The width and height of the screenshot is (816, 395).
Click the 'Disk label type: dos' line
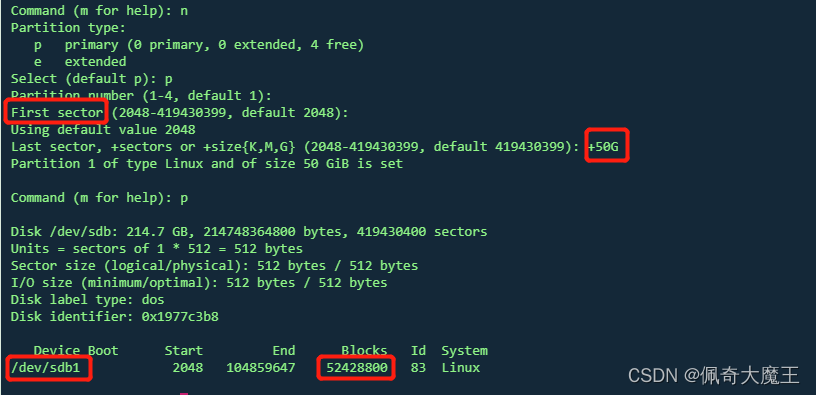tap(87, 300)
